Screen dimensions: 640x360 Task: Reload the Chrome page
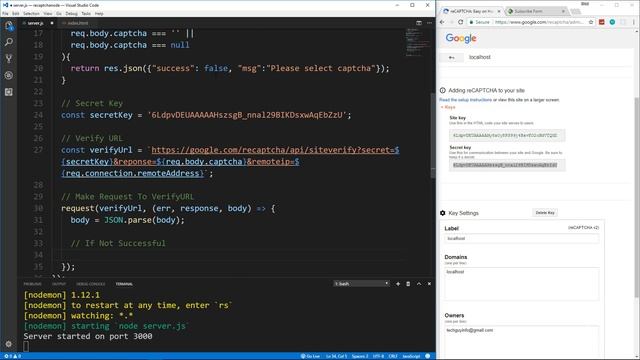point(461,22)
